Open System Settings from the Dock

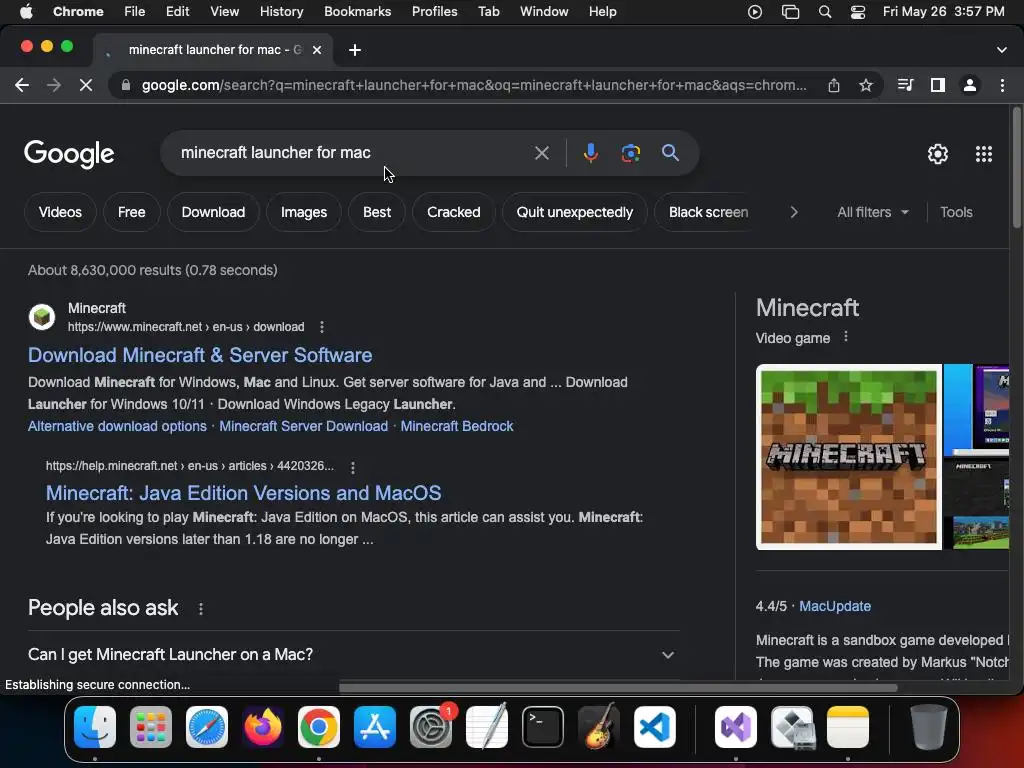431,727
